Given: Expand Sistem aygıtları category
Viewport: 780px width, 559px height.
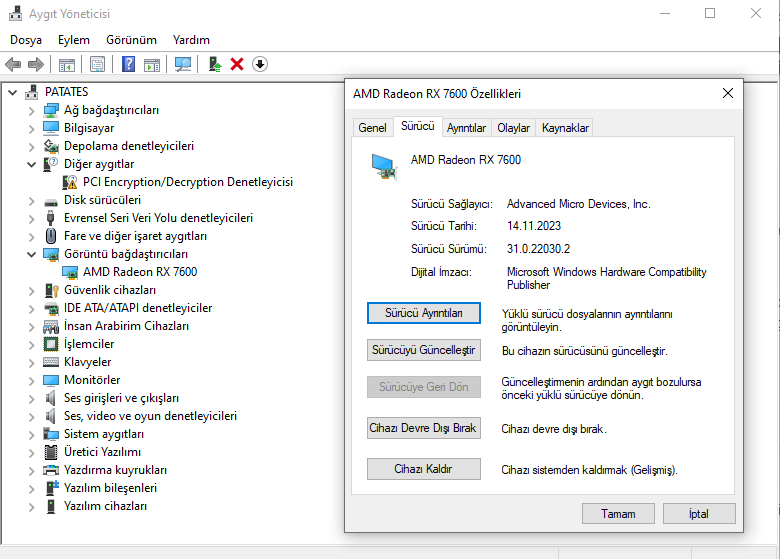Looking at the screenshot, I should (x=32, y=435).
